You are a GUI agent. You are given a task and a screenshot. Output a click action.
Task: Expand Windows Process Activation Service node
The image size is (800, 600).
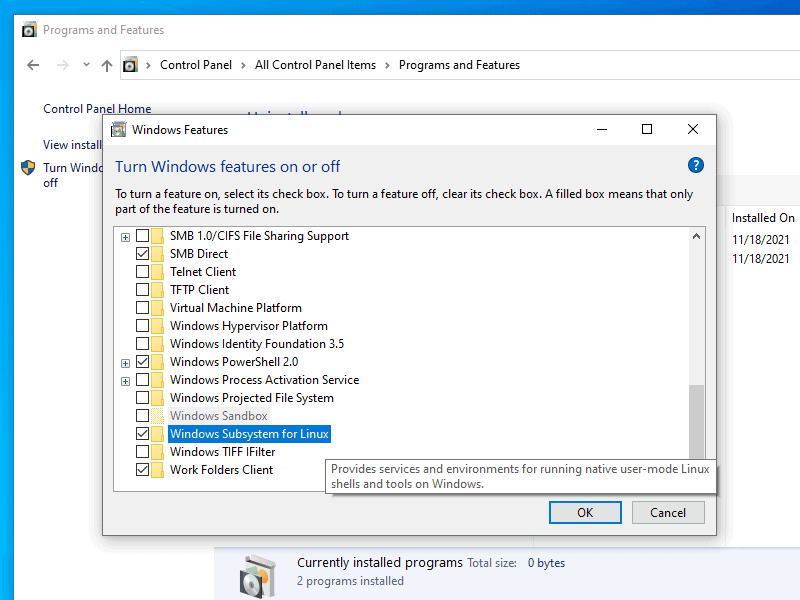126,381
